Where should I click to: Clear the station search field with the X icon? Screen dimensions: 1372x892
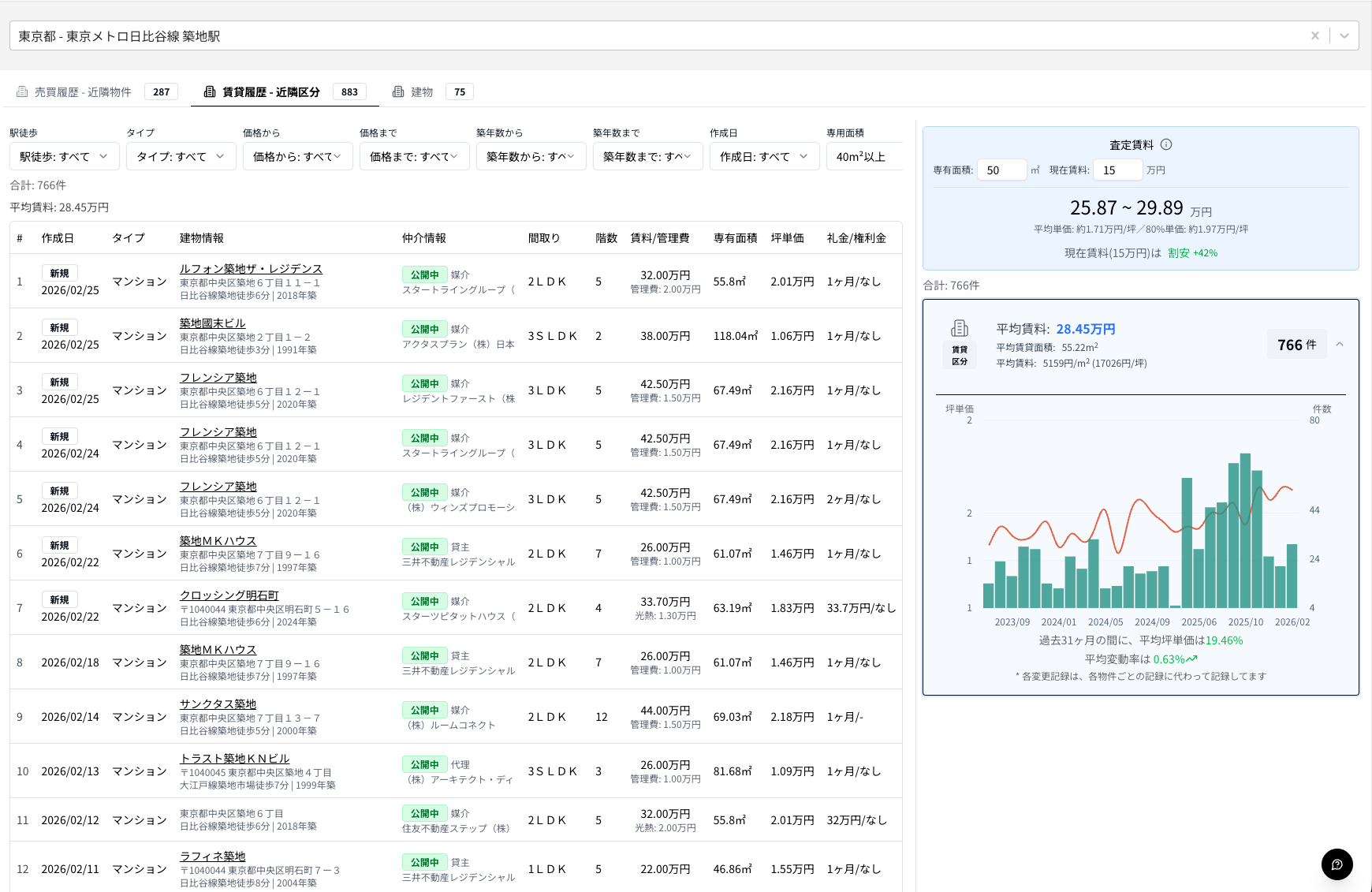coord(1314,35)
